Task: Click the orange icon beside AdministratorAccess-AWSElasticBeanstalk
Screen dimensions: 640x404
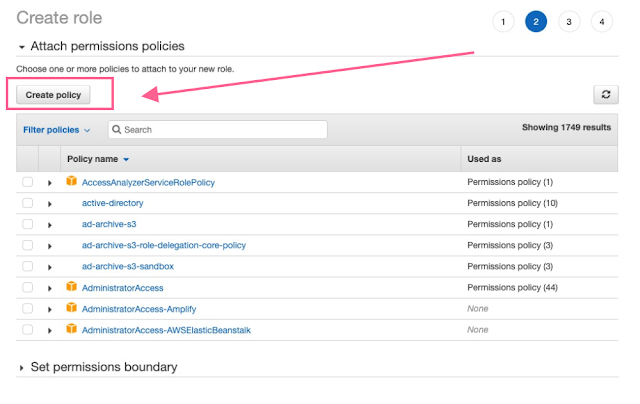Action: point(72,329)
